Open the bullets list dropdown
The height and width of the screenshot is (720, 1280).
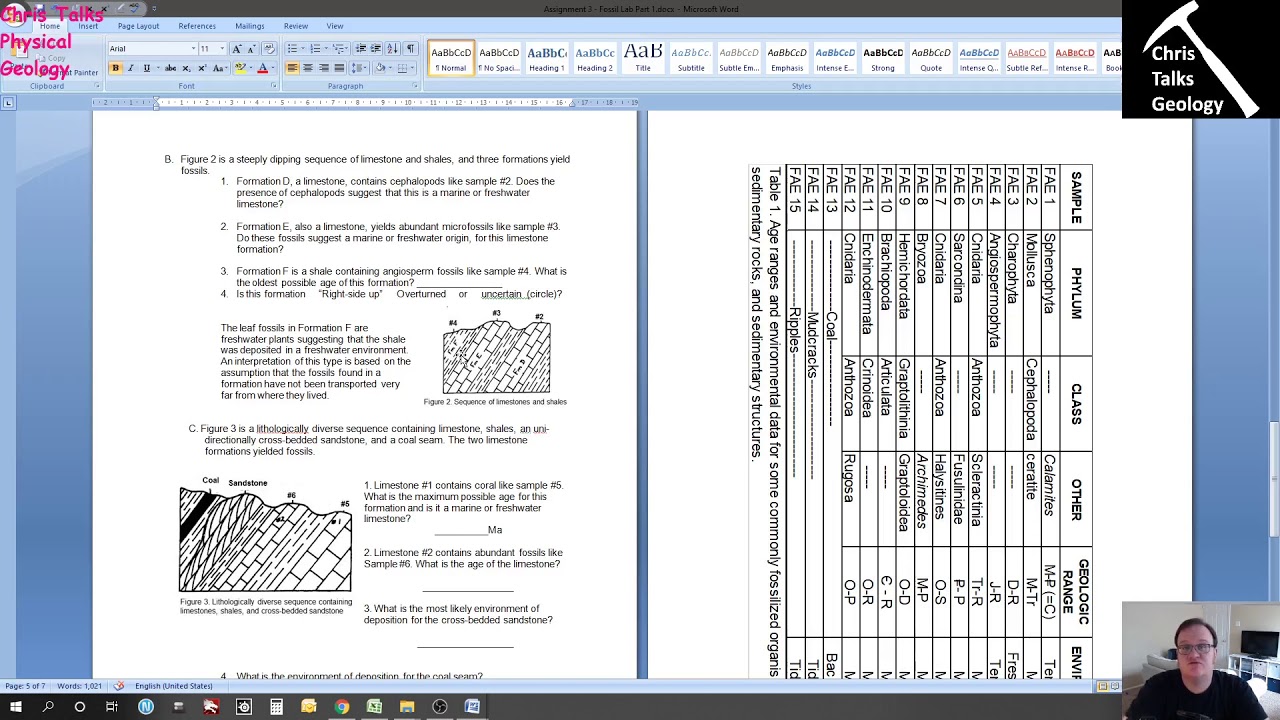pos(303,49)
